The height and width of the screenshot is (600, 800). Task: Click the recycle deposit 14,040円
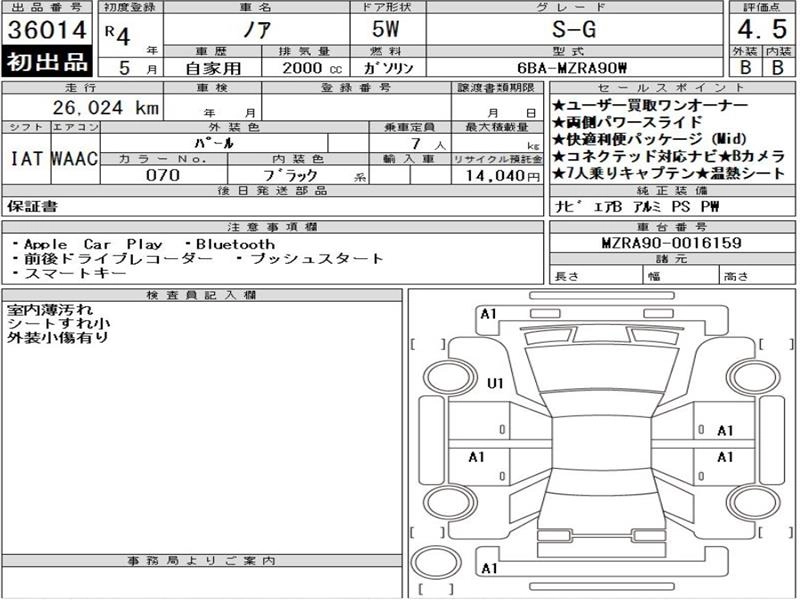[x=503, y=176]
